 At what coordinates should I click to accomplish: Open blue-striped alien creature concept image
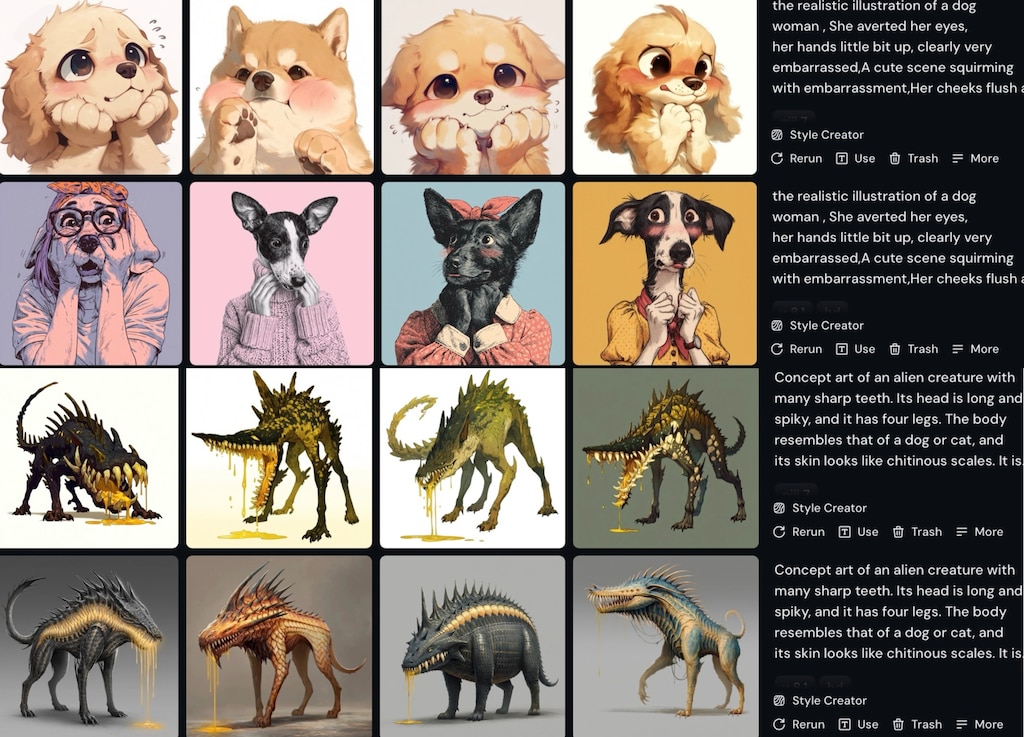(x=665, y=646)
